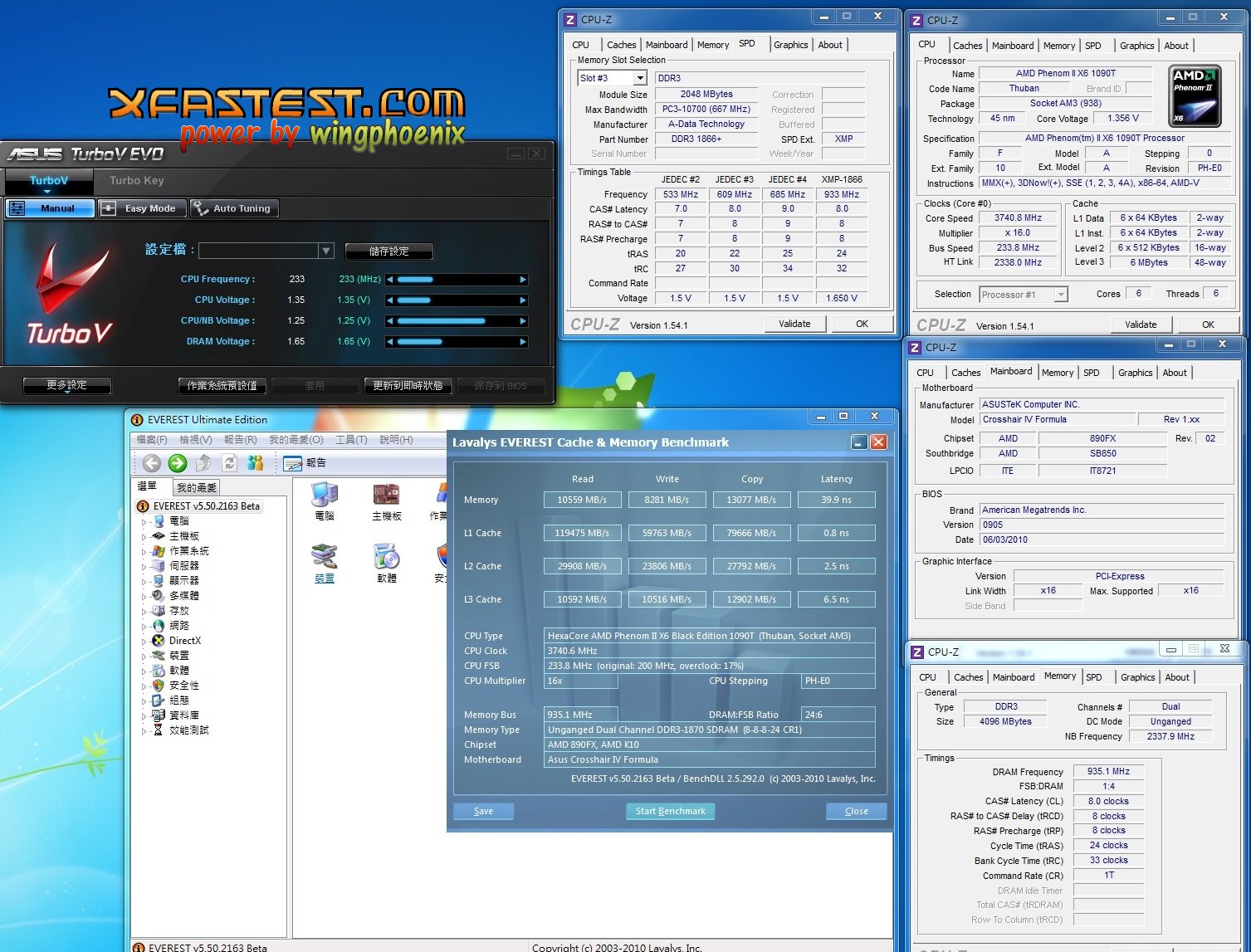The width and height of the screenshot is (1251, 952).
Task: Click TurboV Auto Tuning wrench button
Action: point(234,208)
